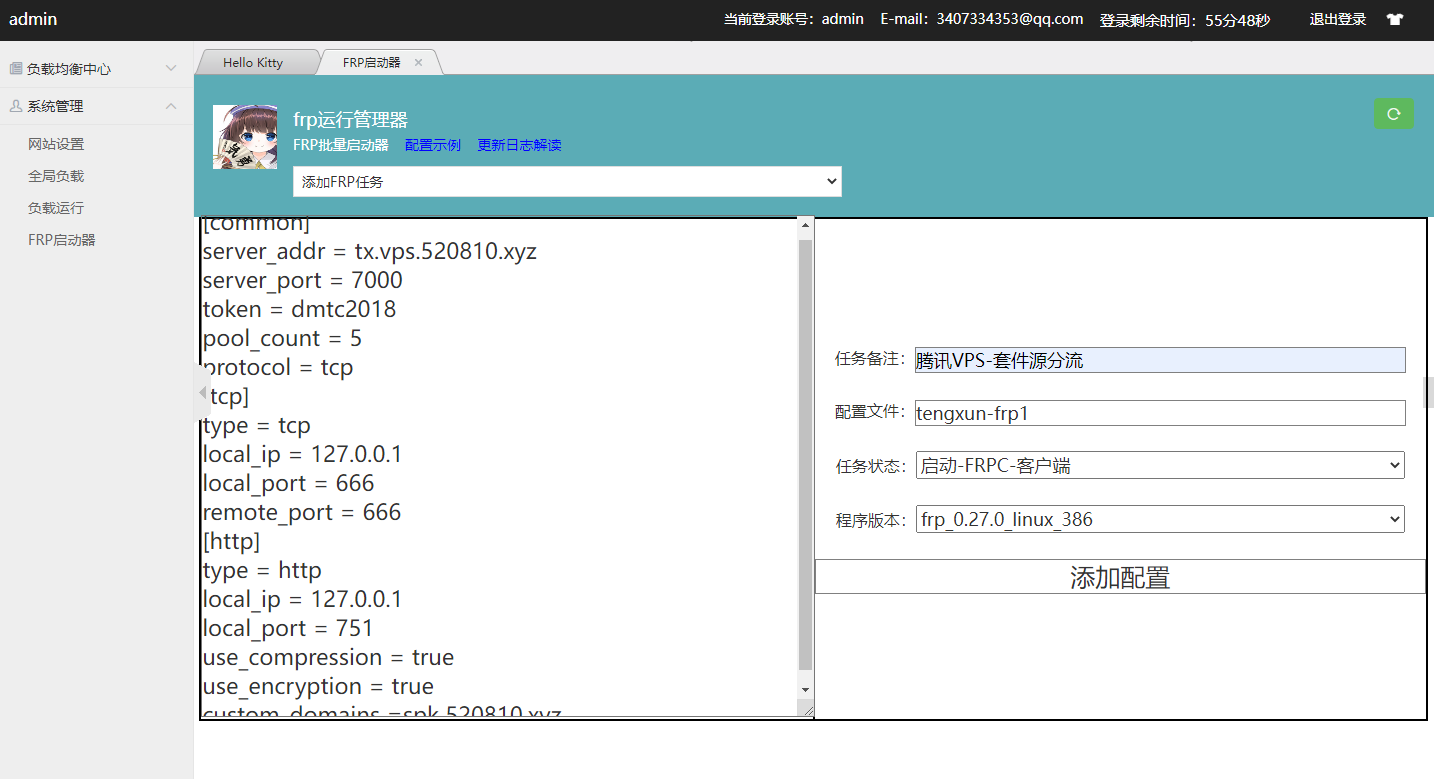
Task: Click the shirt theme icon in the top bar
Action: (x=1394, y=18)
